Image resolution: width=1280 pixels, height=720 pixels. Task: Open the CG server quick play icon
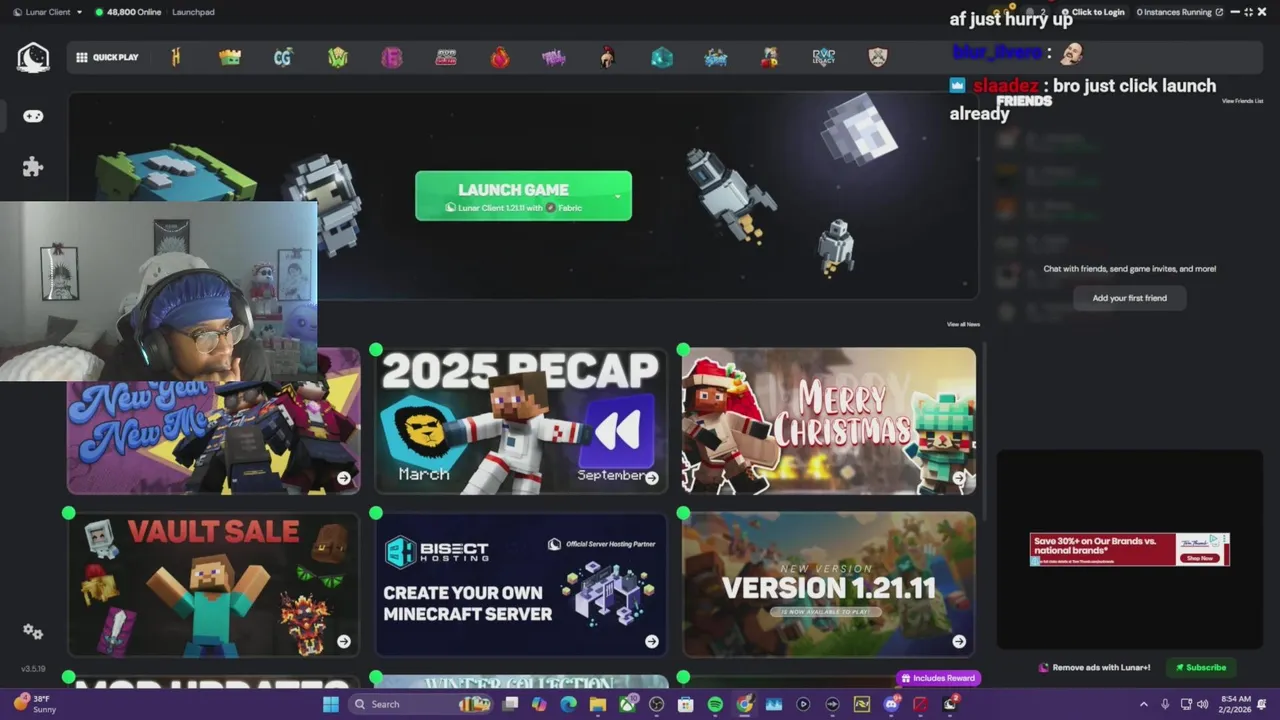pos(283,57)
